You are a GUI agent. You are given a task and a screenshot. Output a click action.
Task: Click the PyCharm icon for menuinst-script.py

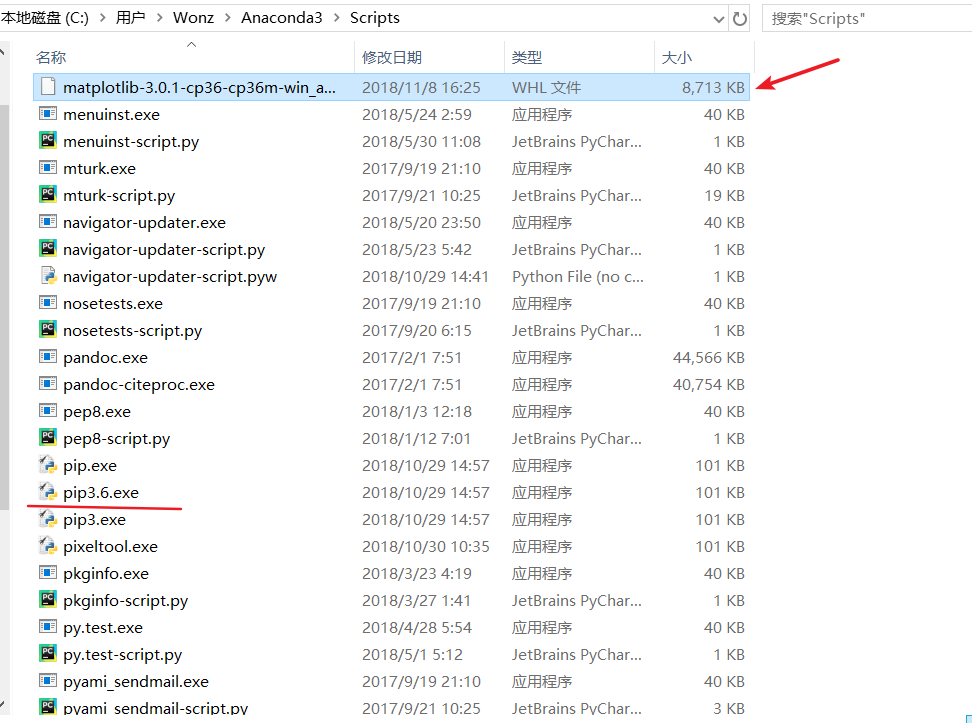(x=48, y=141)
